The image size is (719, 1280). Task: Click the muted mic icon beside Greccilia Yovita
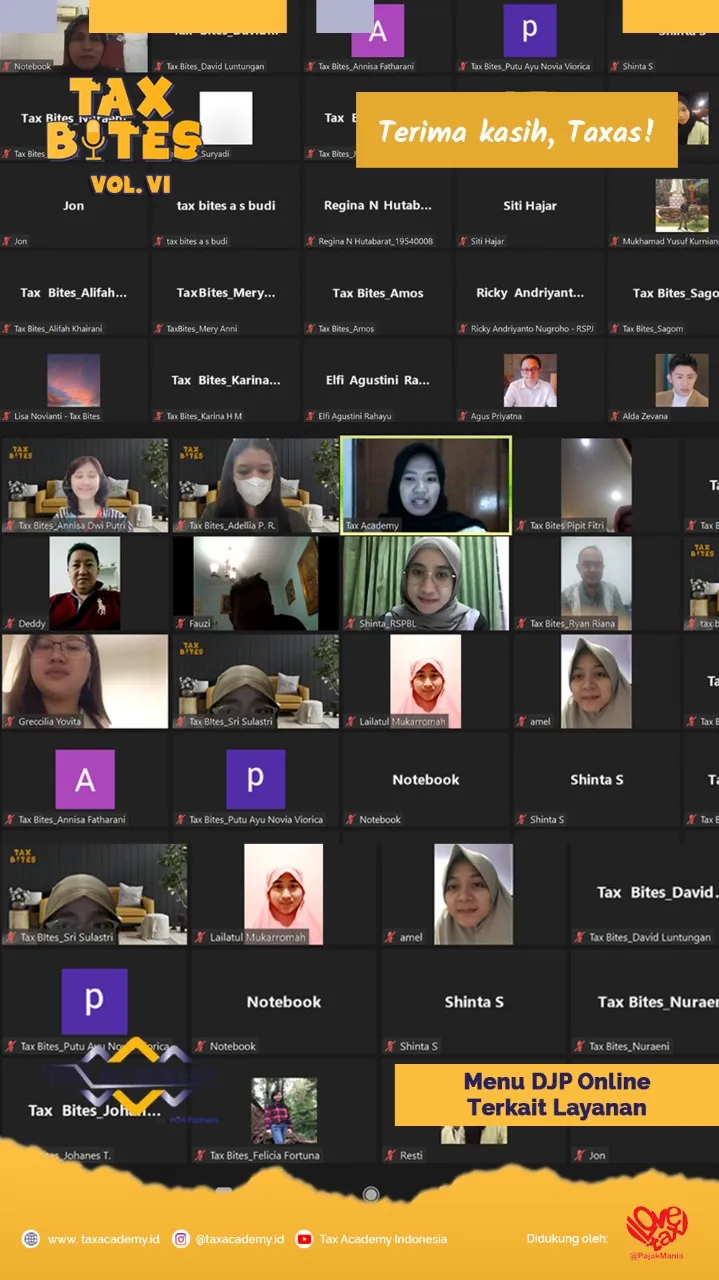10,721
